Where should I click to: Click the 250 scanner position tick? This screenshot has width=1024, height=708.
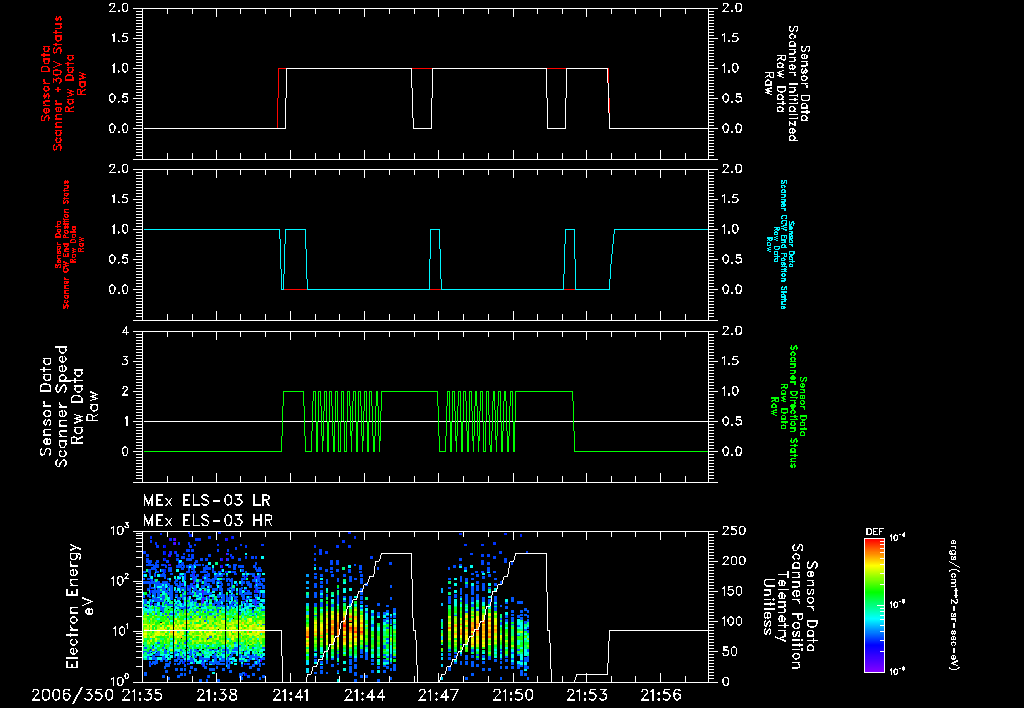732,531
